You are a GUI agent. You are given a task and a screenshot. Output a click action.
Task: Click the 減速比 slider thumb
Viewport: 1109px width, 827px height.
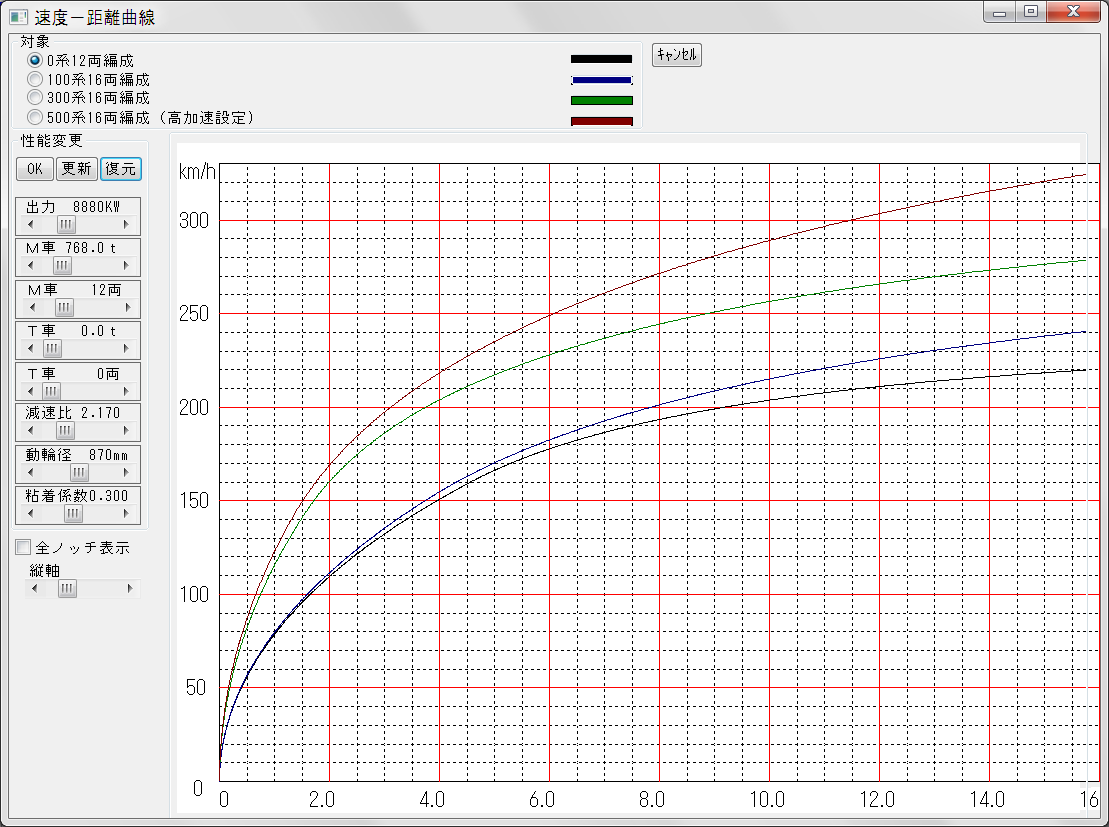coord(65,431)
